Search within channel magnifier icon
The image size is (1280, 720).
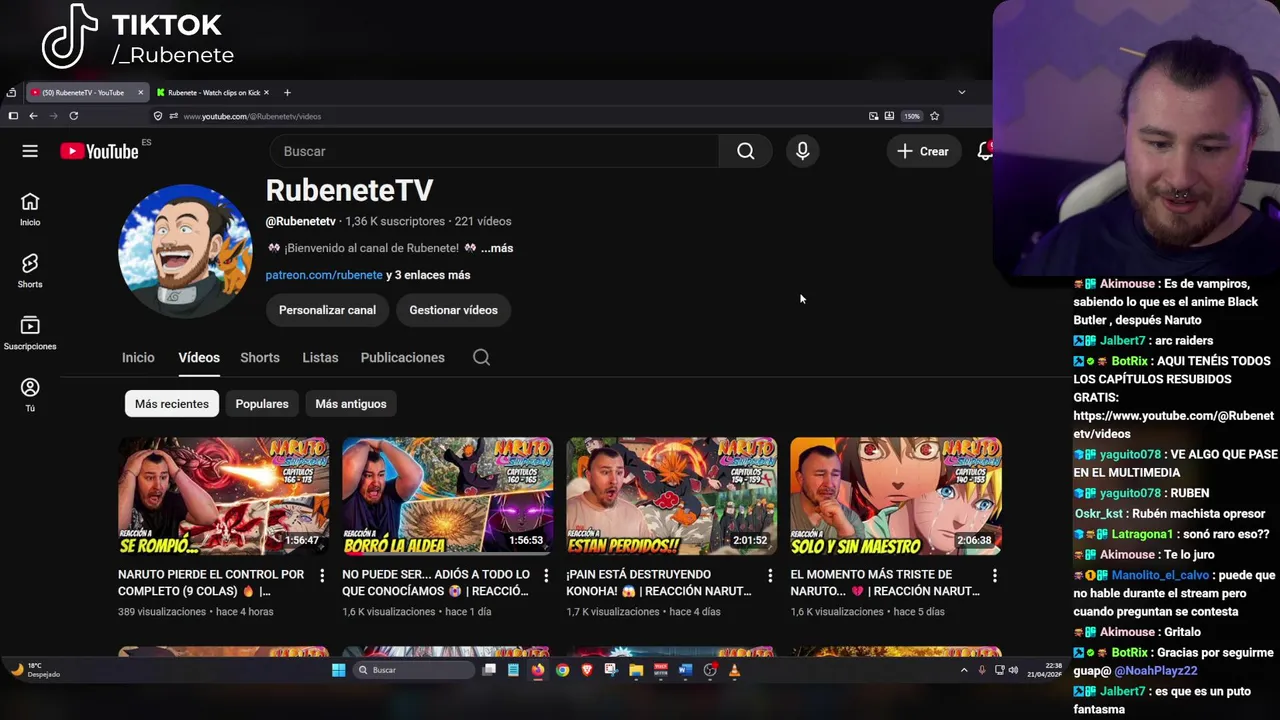coord(481,357)
